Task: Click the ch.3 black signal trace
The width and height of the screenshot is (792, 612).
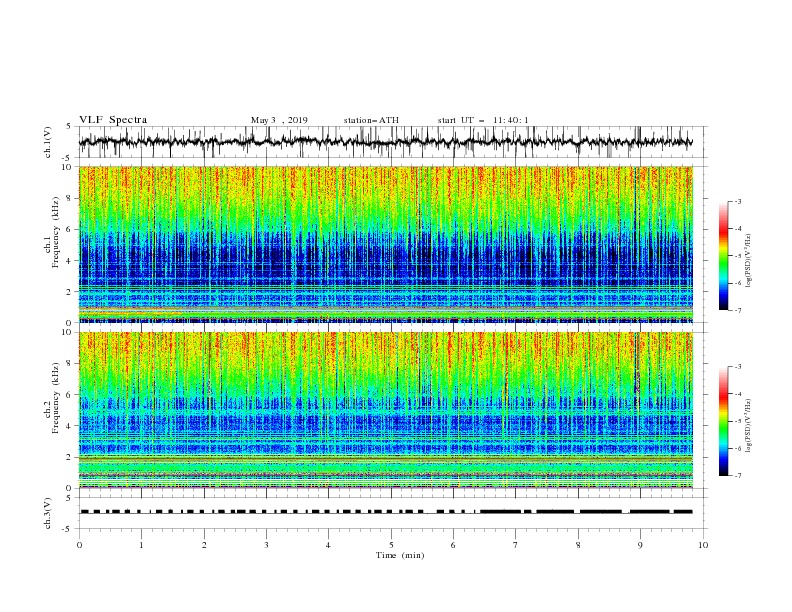Action: click(x=386, y=512)
